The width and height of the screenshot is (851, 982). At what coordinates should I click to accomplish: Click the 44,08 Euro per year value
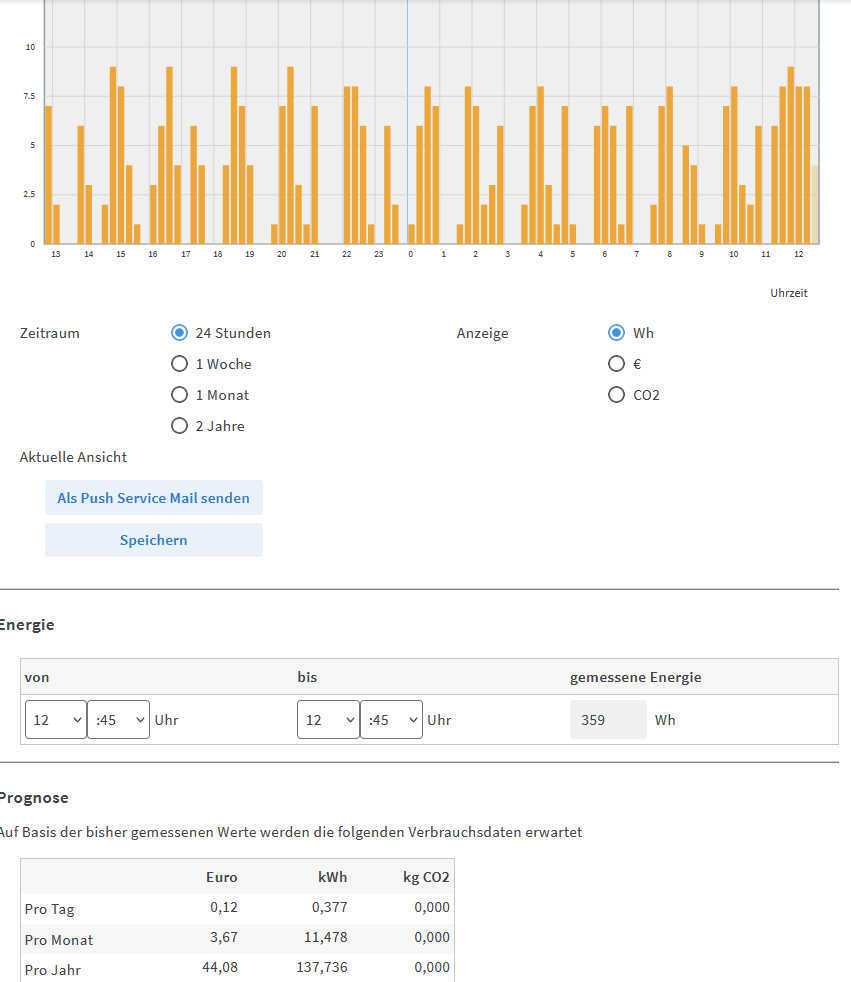click(x=220, y=967)
